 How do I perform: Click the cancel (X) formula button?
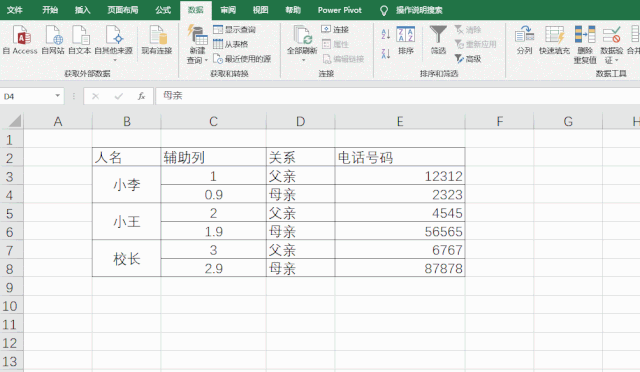(x=96, y=96)
